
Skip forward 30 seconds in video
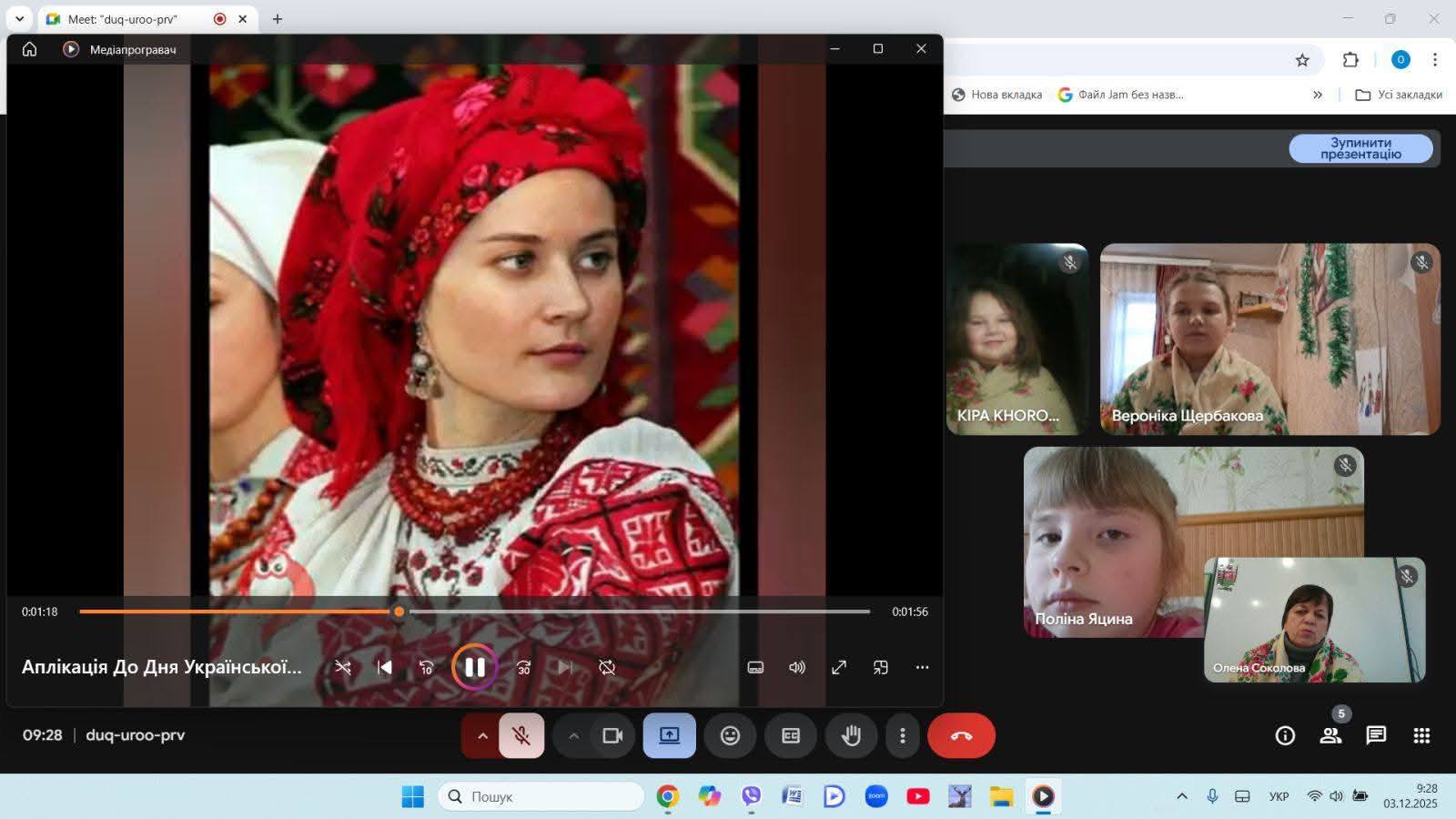tap(523, 667)
